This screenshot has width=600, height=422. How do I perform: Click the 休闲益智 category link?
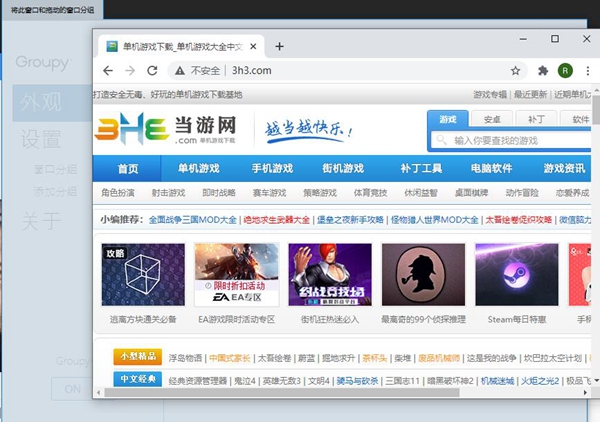coord(421,193)
